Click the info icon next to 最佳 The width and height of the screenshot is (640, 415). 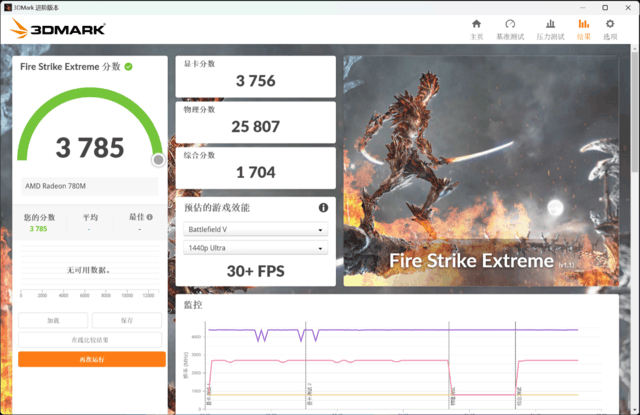pos(150,217)
